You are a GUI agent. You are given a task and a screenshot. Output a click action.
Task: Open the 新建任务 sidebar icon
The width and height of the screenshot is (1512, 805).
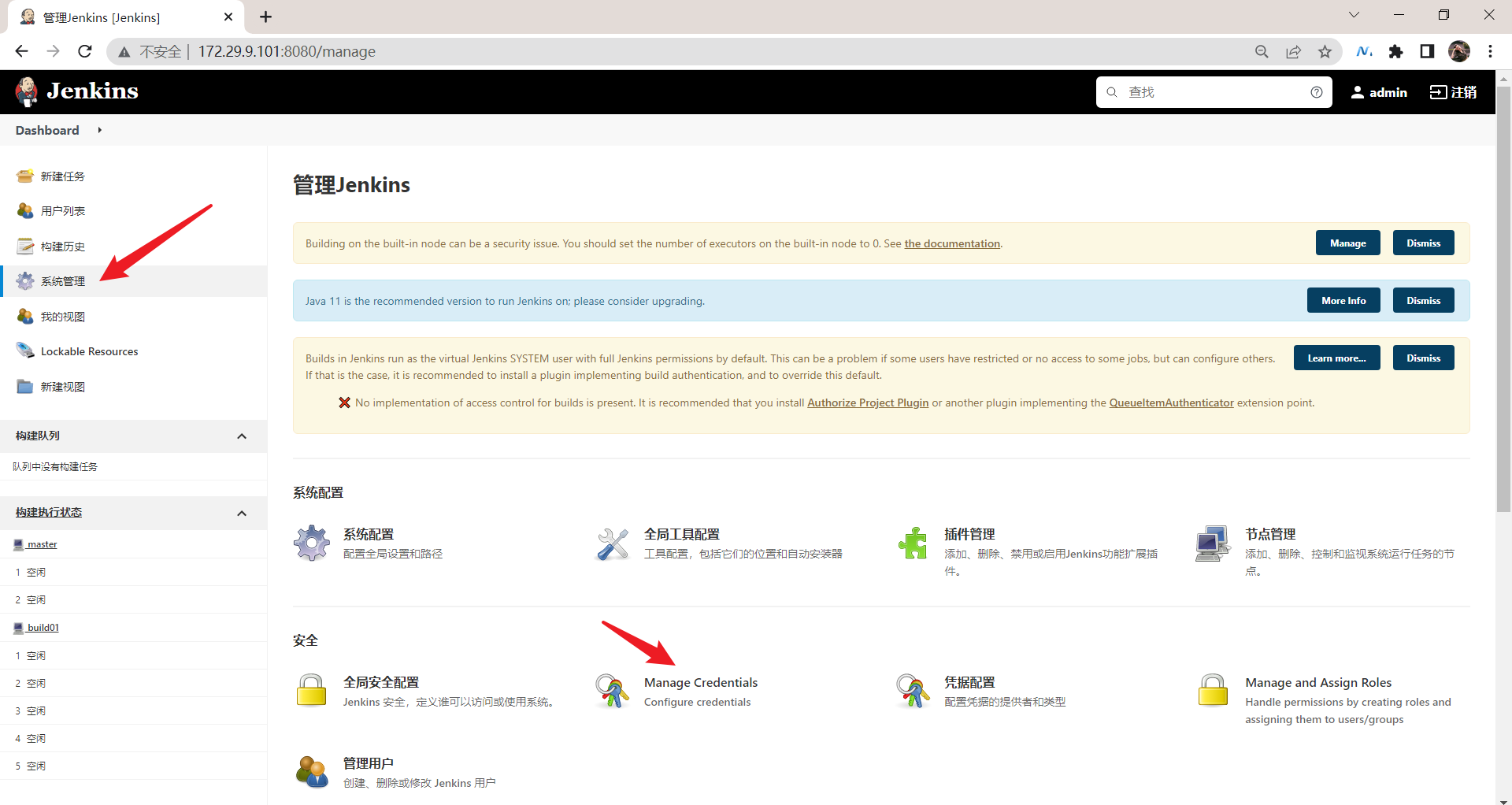point(25,176)
